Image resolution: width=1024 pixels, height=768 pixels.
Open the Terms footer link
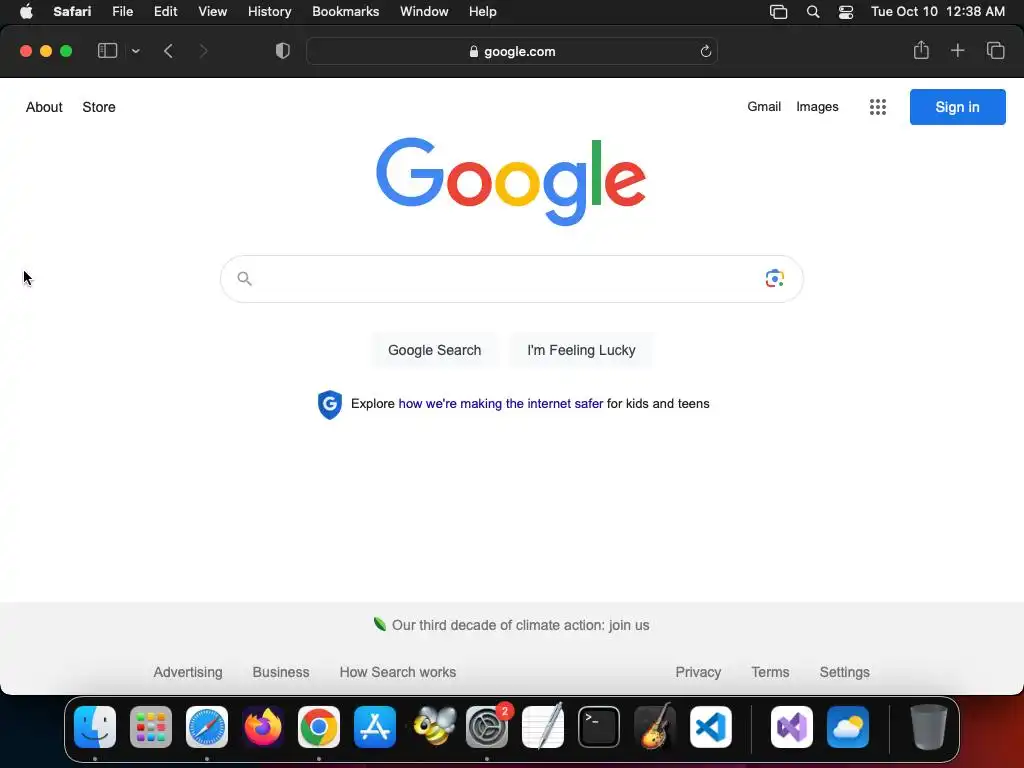(770, 672)
